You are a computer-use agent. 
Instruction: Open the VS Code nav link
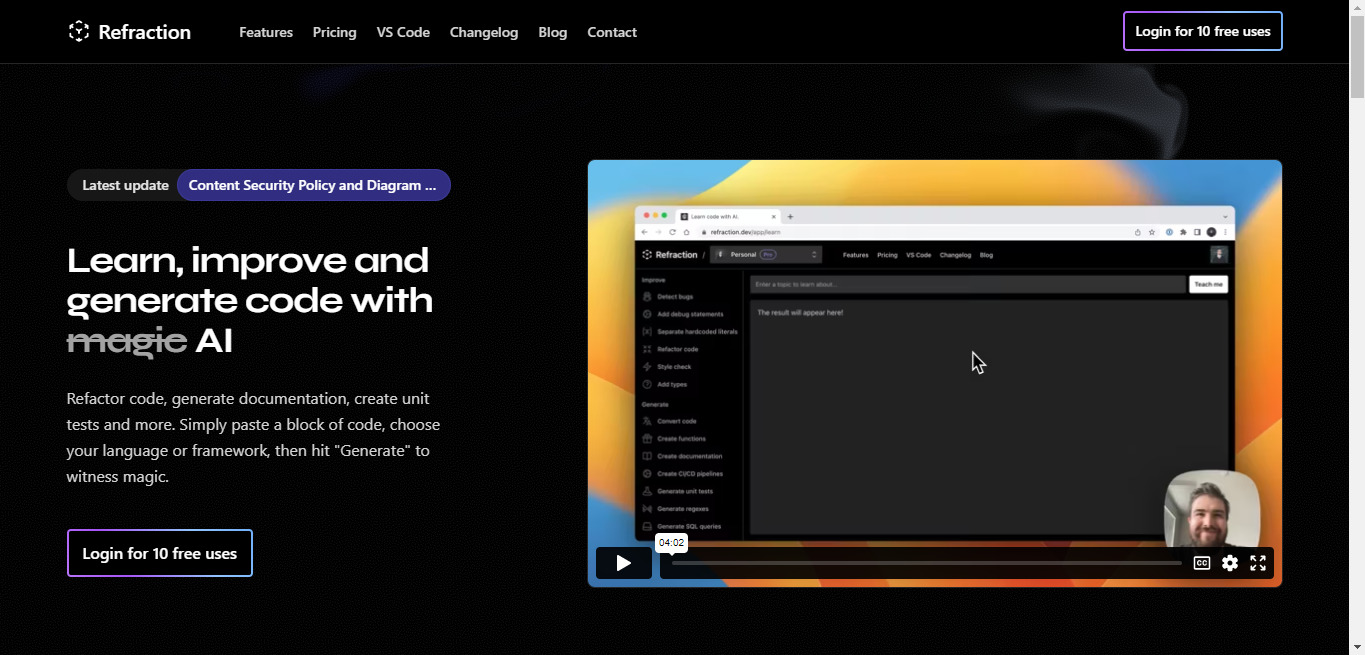[x=403, y=32]
